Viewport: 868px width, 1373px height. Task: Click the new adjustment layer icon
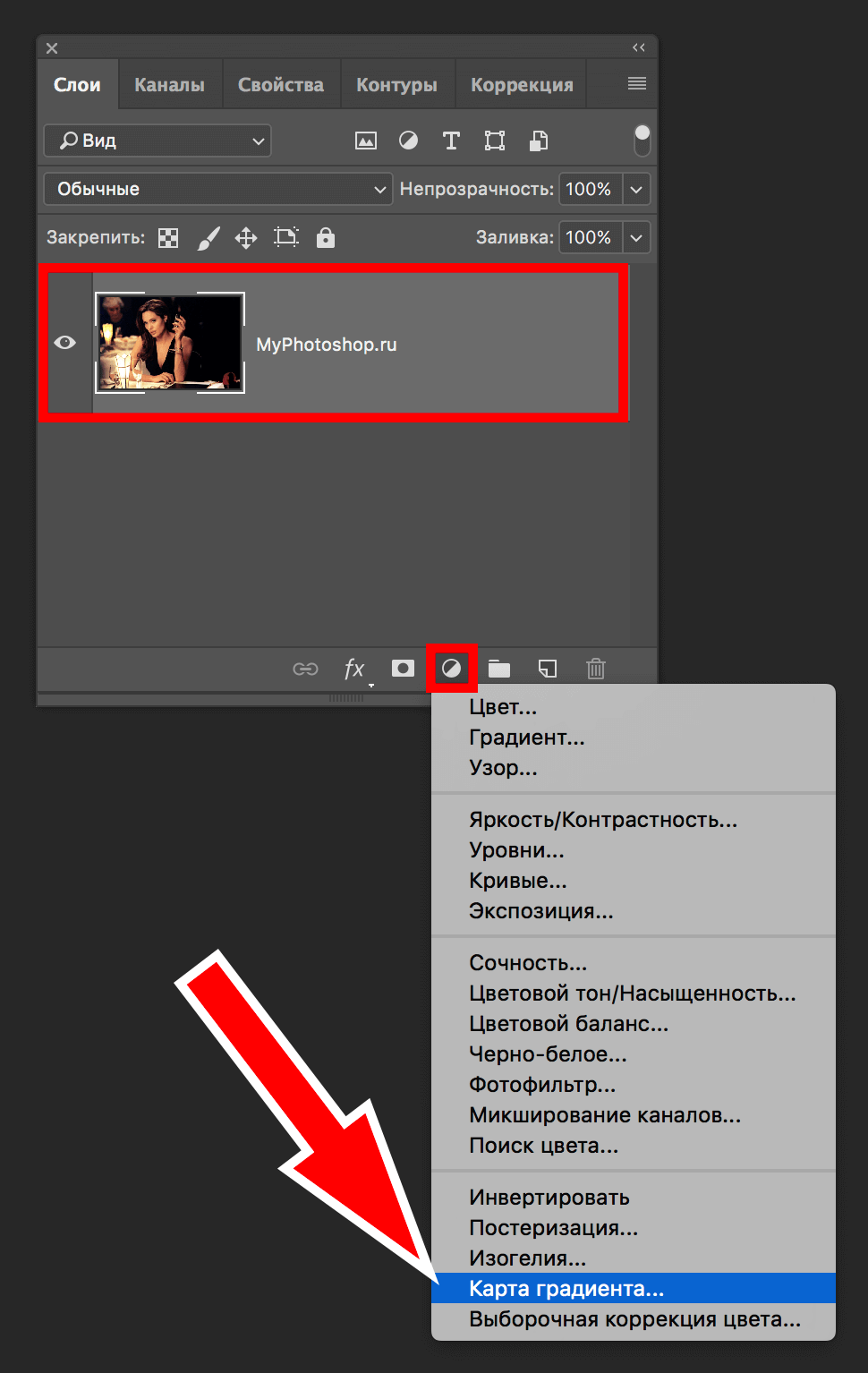coord(451,668)
